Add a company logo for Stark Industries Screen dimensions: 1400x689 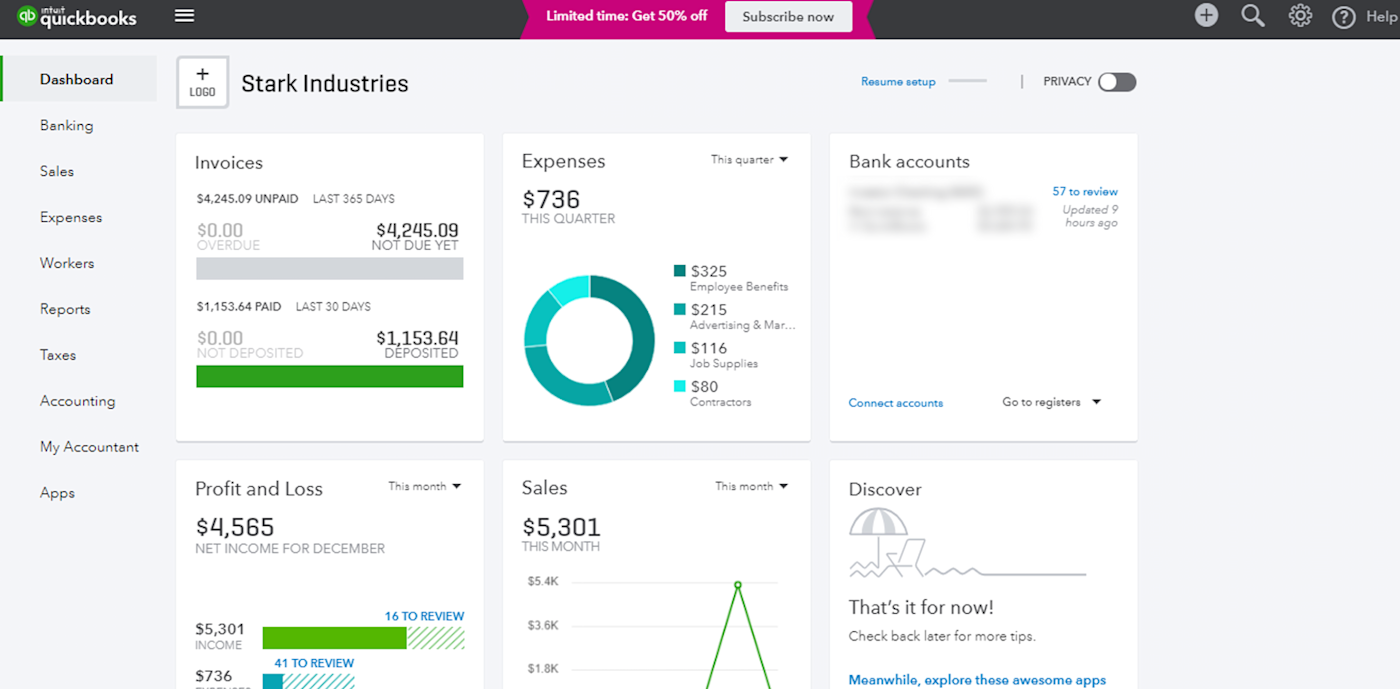202,81
